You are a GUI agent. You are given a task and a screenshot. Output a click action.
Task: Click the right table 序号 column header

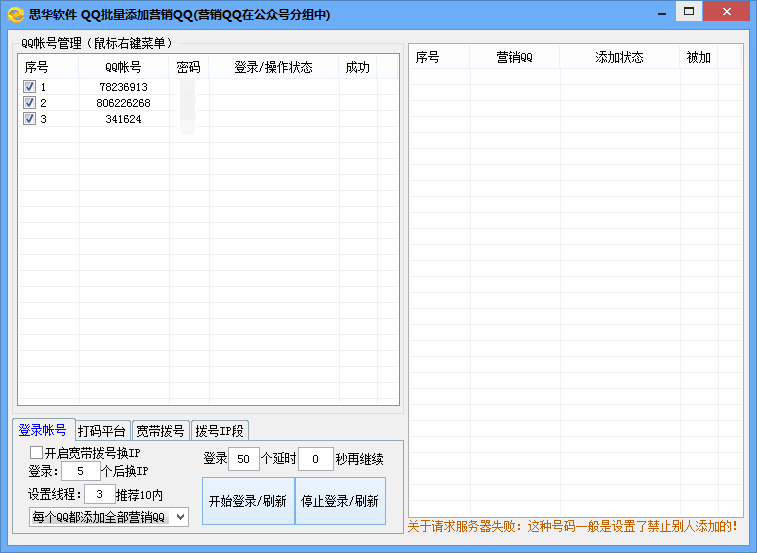coord(439,57)
